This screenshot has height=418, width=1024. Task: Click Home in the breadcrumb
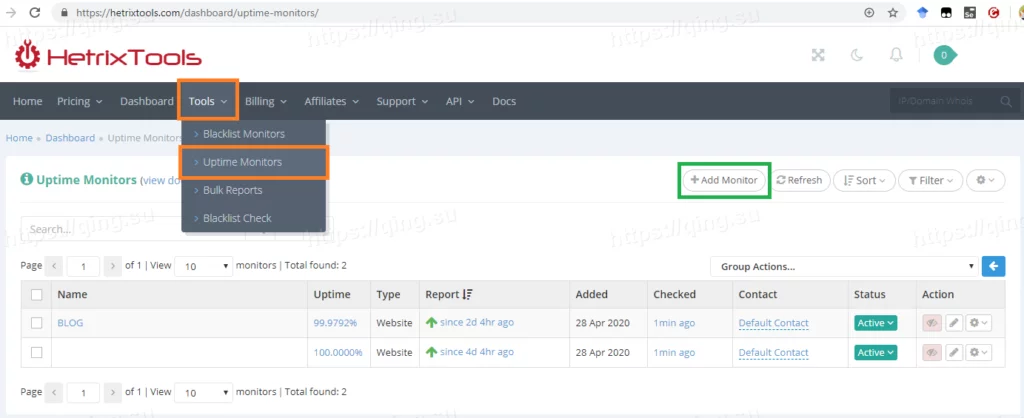19,138
